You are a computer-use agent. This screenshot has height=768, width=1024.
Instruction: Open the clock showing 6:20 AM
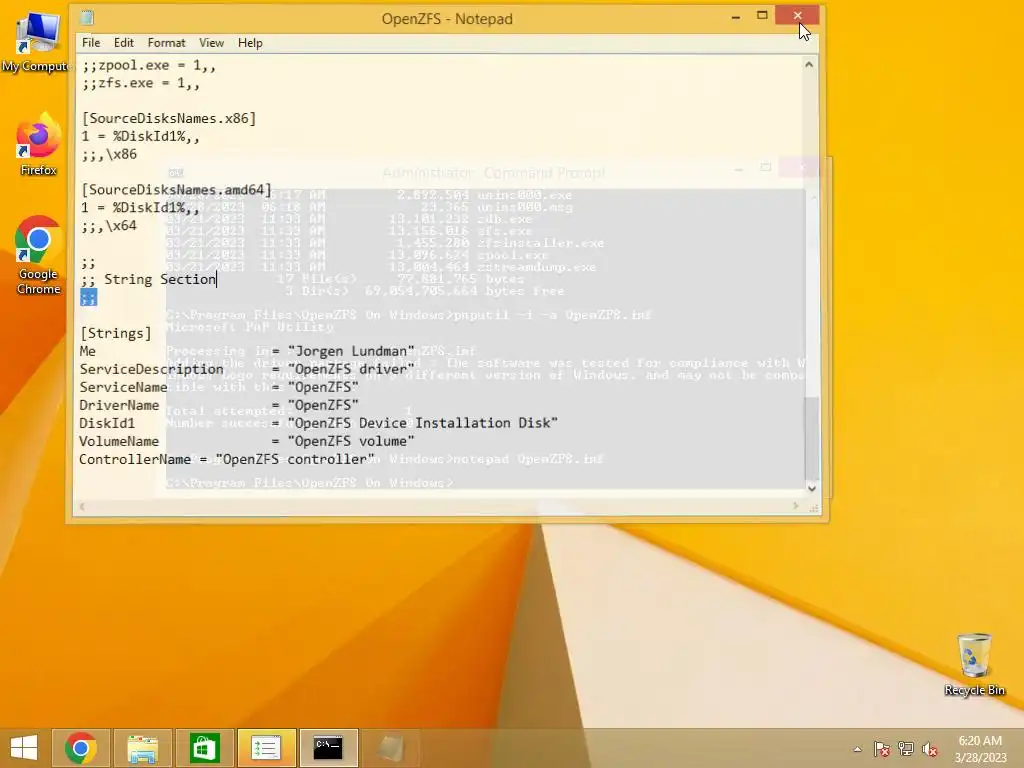pos(980,749)
